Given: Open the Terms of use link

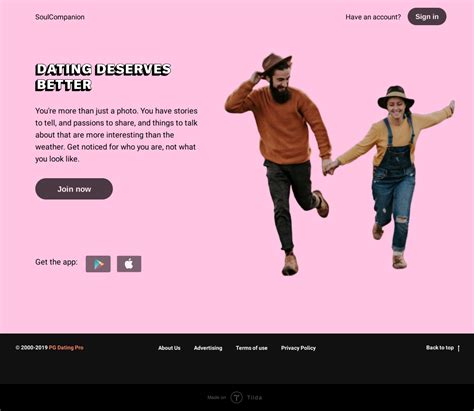Looking at the screenshot, I should (x=251, y=348).
